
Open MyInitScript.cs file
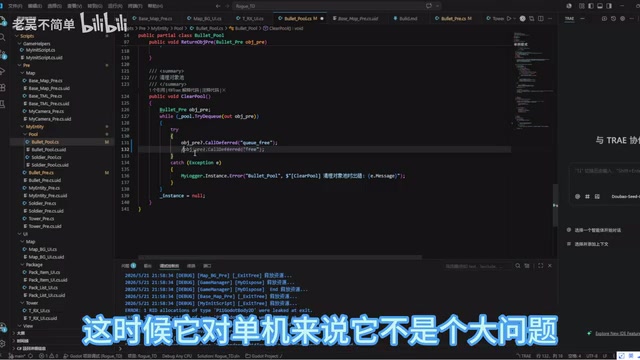(40, 50)
